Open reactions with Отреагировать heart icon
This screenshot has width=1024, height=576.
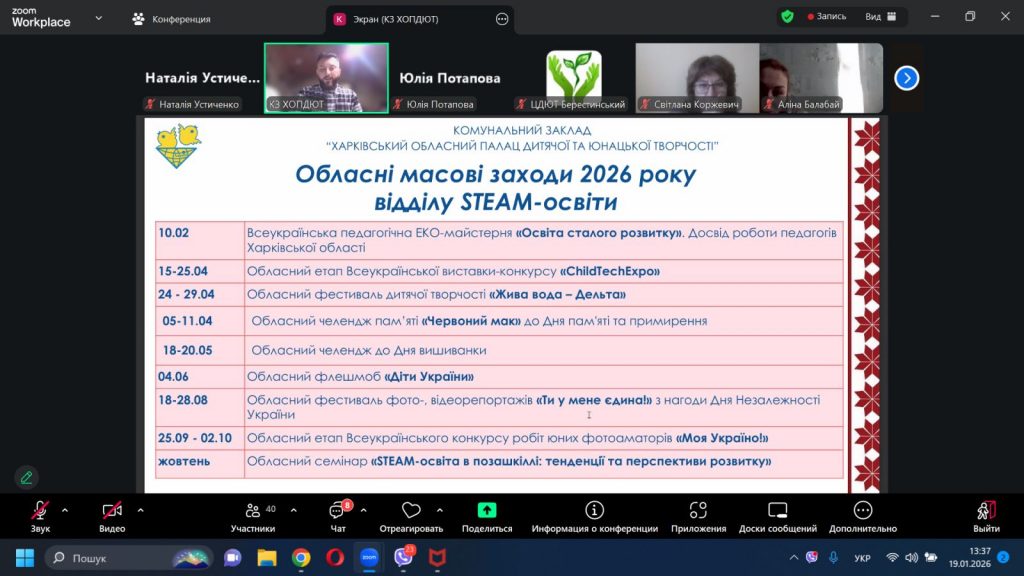411,516
